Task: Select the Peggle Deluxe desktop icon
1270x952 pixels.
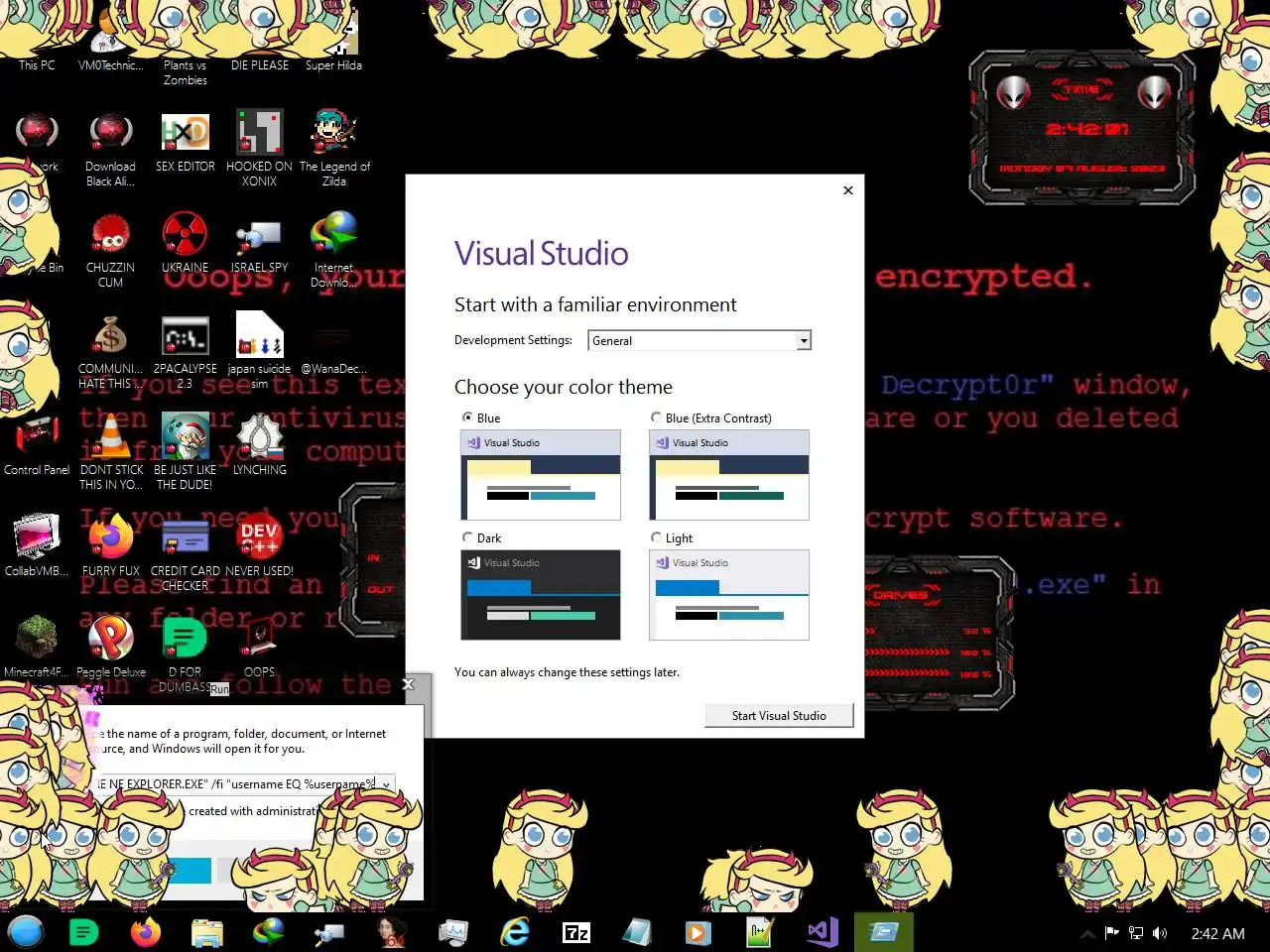Action: point(111,647)
